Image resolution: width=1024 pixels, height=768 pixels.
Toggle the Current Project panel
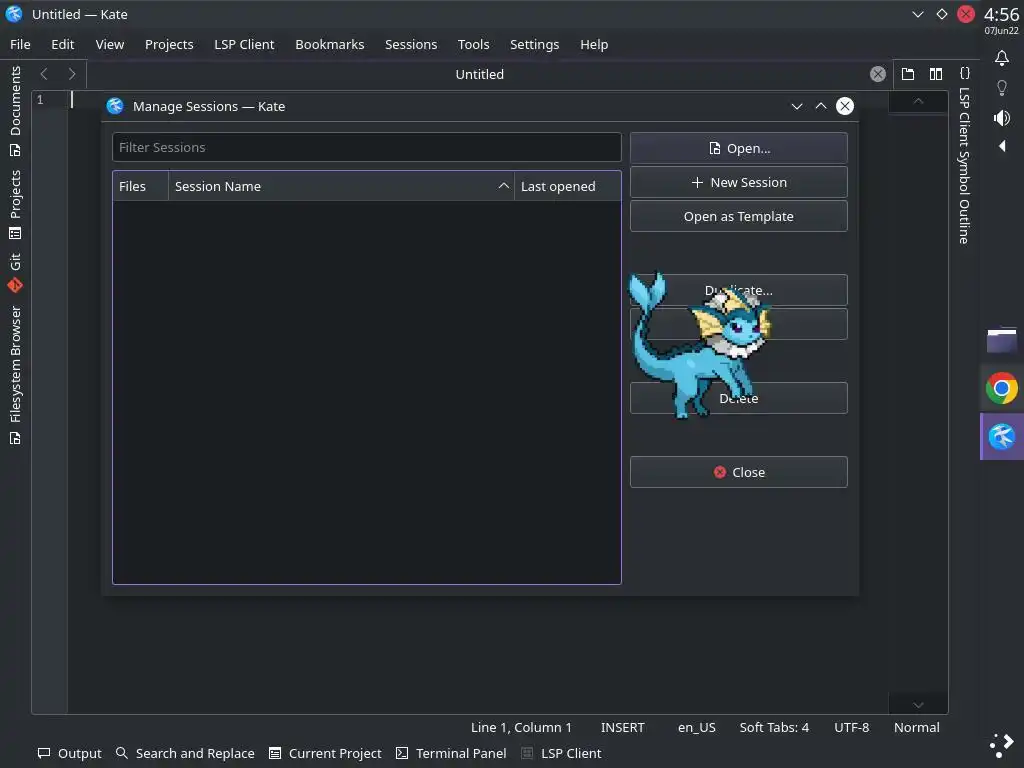coord(325,754)
